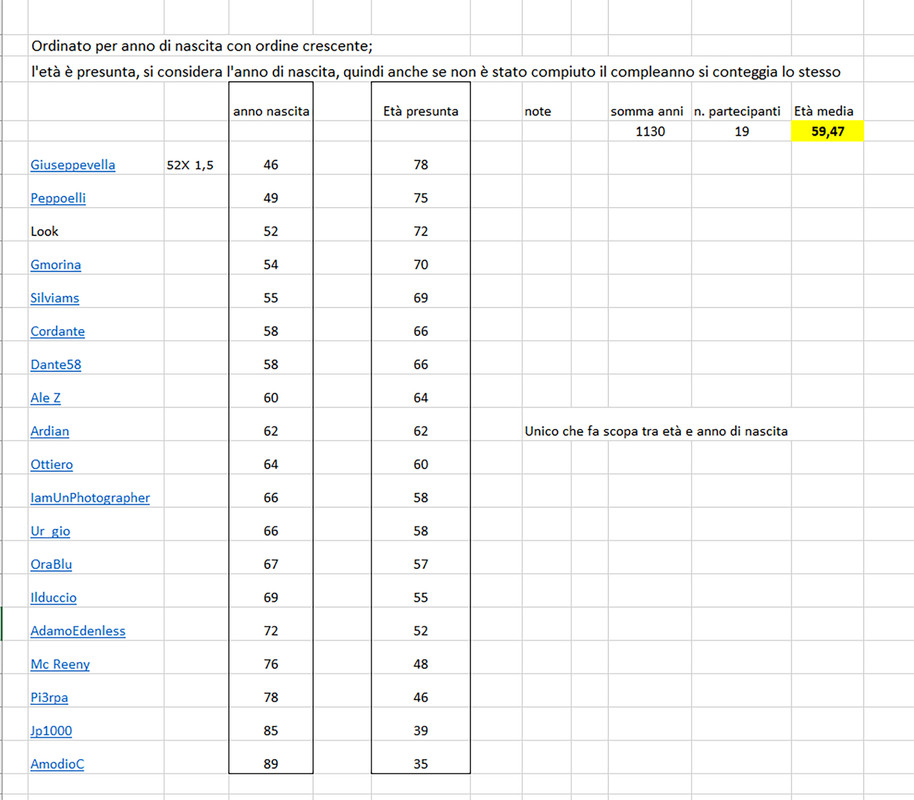Follow the Pi3rpa hyperlink
This screenshot has height=800, width=914.
(49, 697)
